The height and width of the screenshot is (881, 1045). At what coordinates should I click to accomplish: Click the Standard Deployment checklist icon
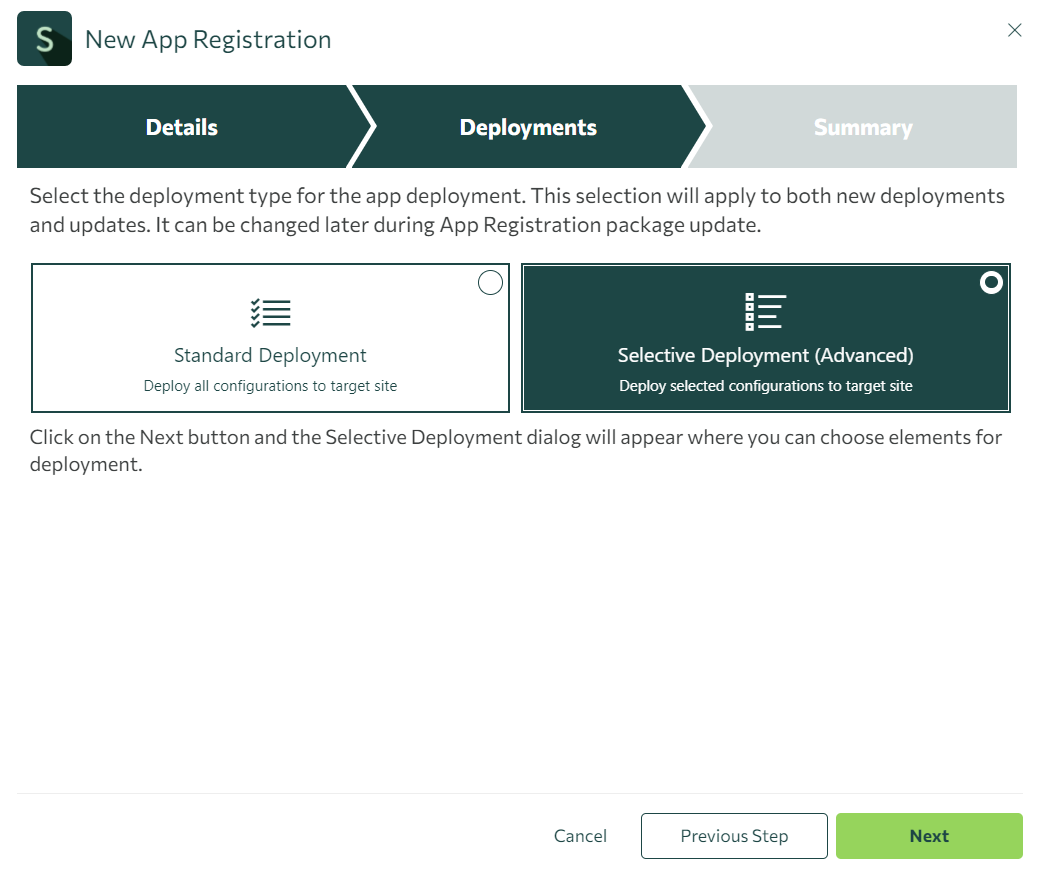click(x=270, y=311)
